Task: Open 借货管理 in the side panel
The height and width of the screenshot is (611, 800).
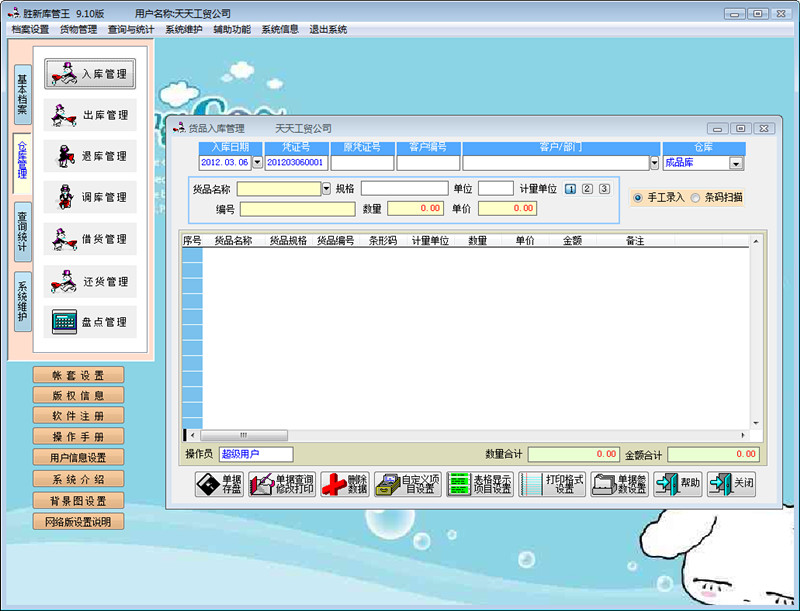Action: click(91, 239)
